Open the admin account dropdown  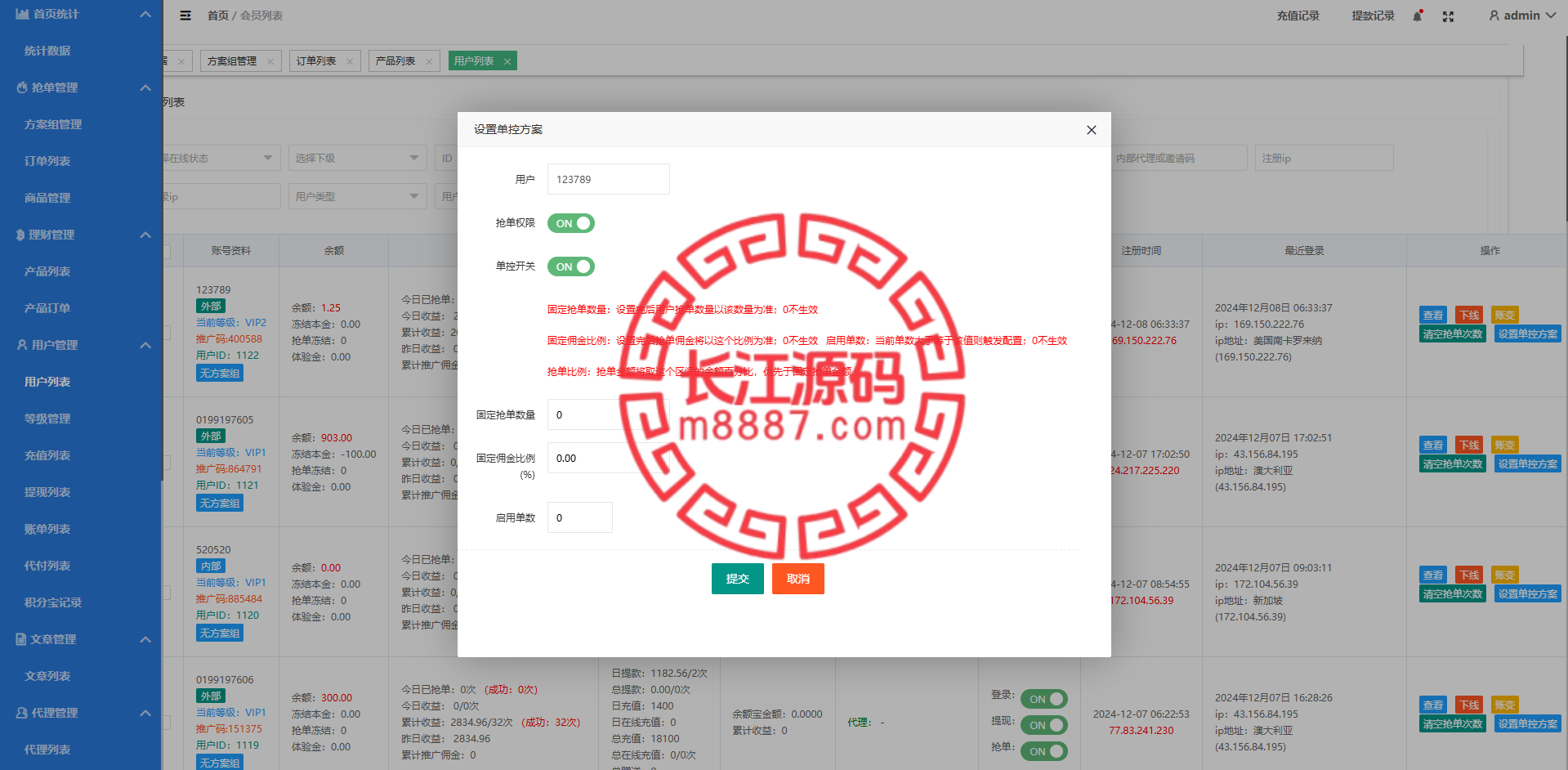(x=1522, y=16)
